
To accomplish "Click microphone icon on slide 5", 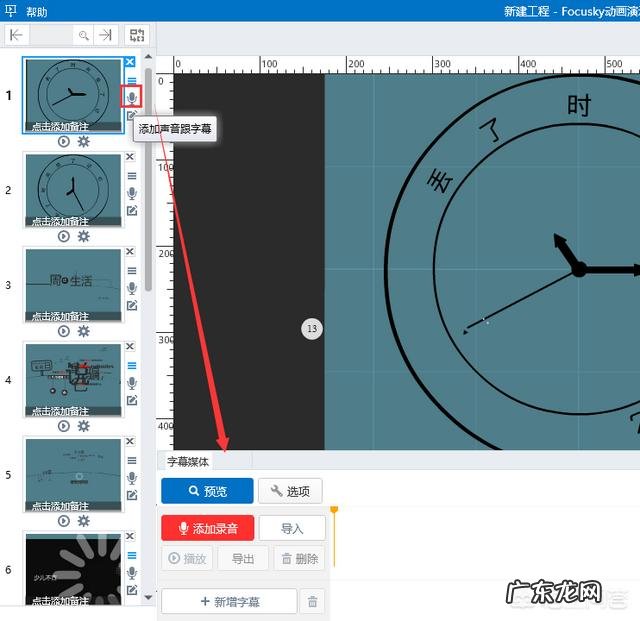I will (131, 478).
